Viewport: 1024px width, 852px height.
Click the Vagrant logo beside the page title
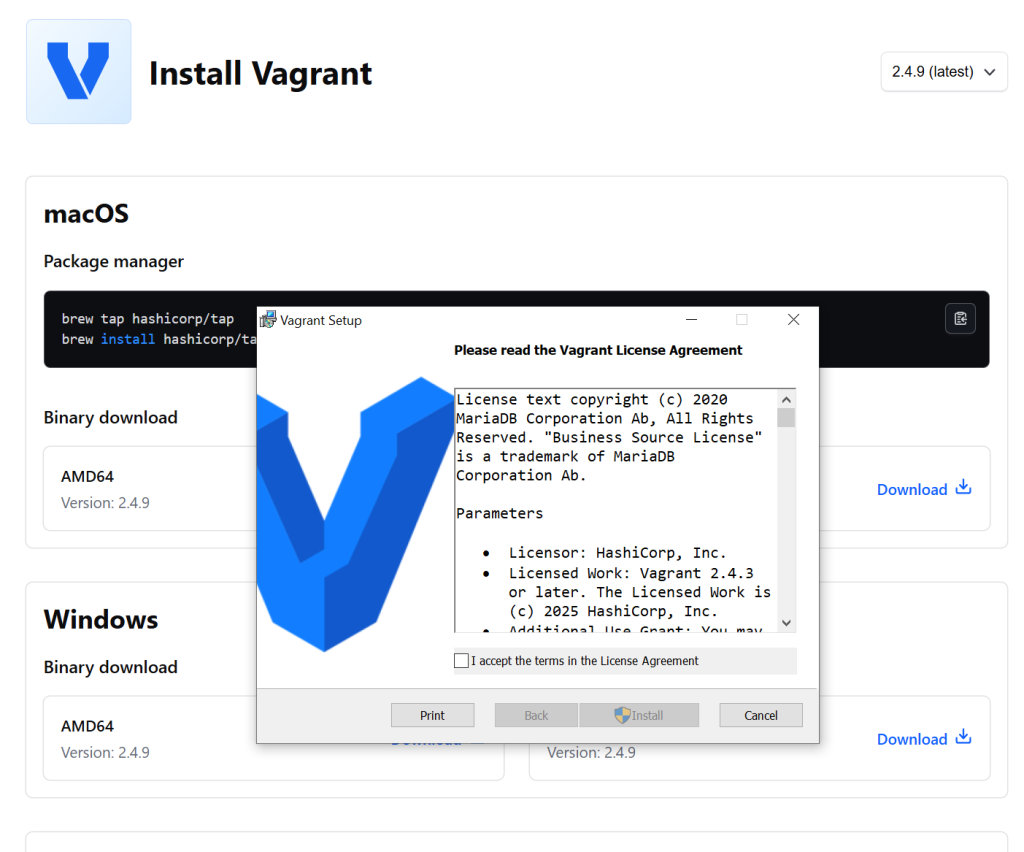(x=78, y=71)
